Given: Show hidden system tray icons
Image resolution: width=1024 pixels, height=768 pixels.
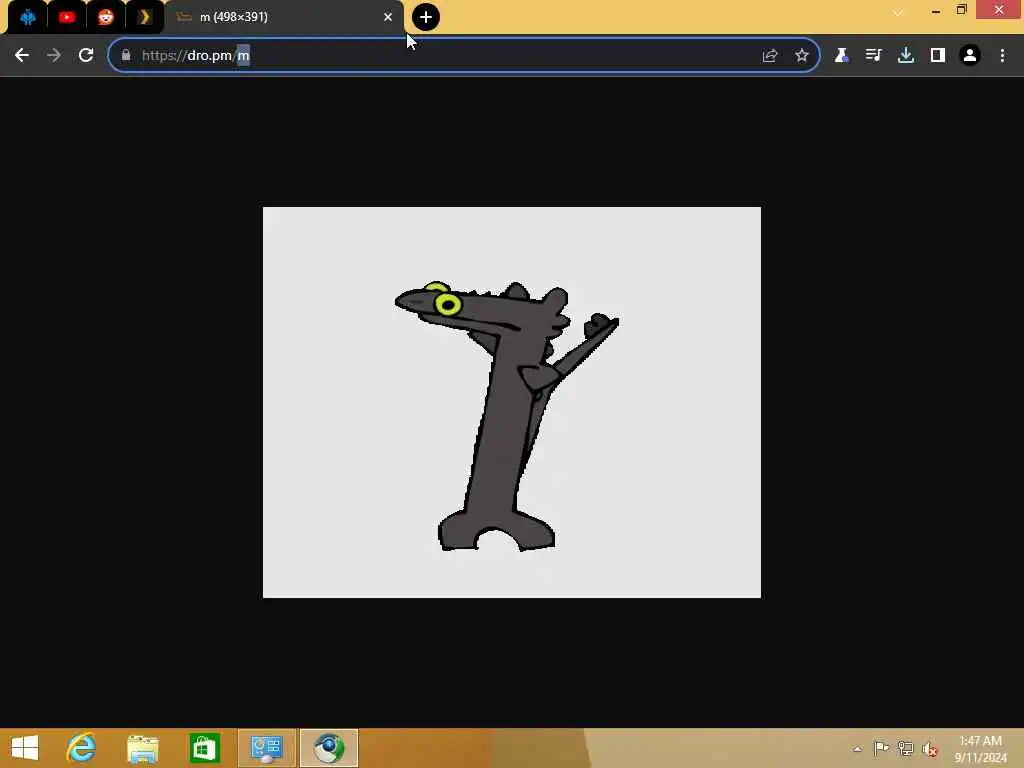Looking at the screenshot, I should [x=857, y=748].
